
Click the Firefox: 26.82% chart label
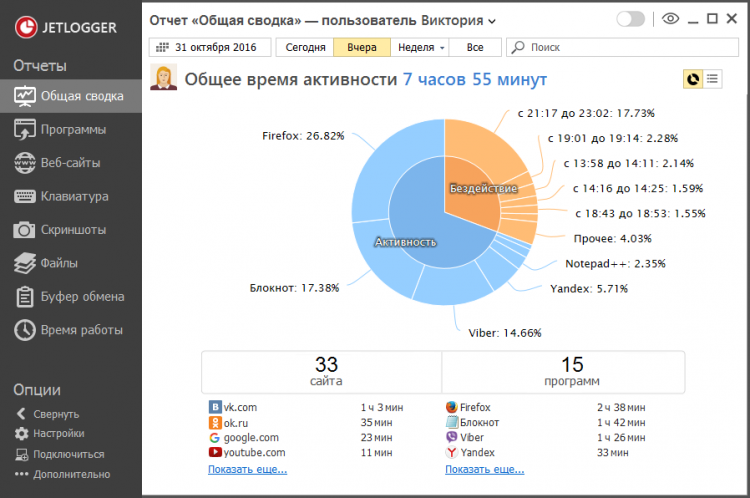tap(303, 136)
